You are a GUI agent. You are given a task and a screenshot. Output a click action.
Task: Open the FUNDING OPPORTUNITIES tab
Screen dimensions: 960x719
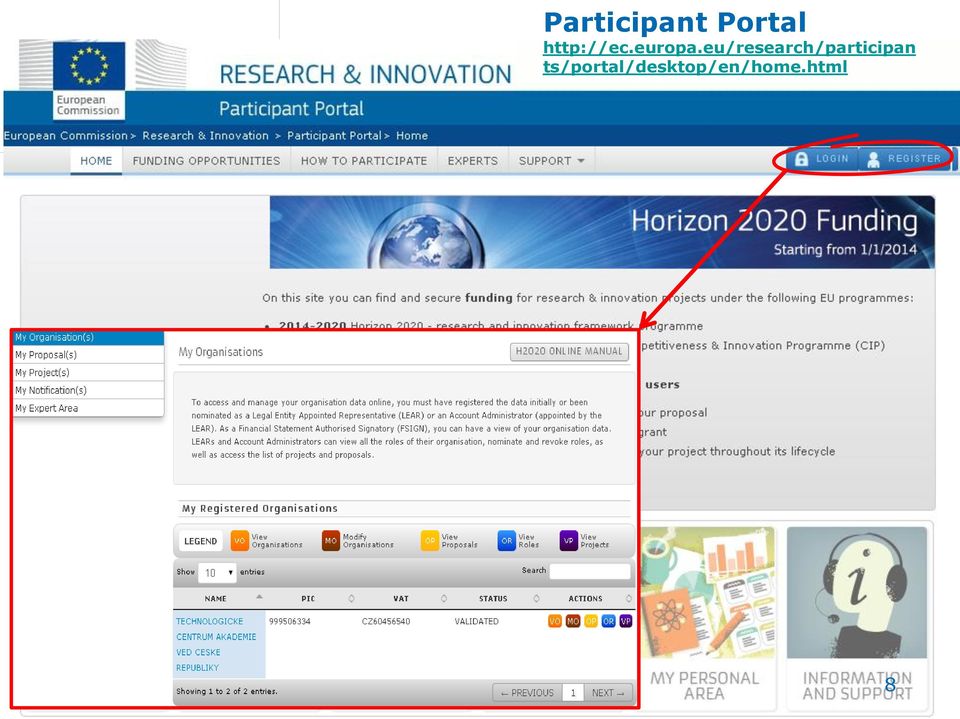pos(206,161)
